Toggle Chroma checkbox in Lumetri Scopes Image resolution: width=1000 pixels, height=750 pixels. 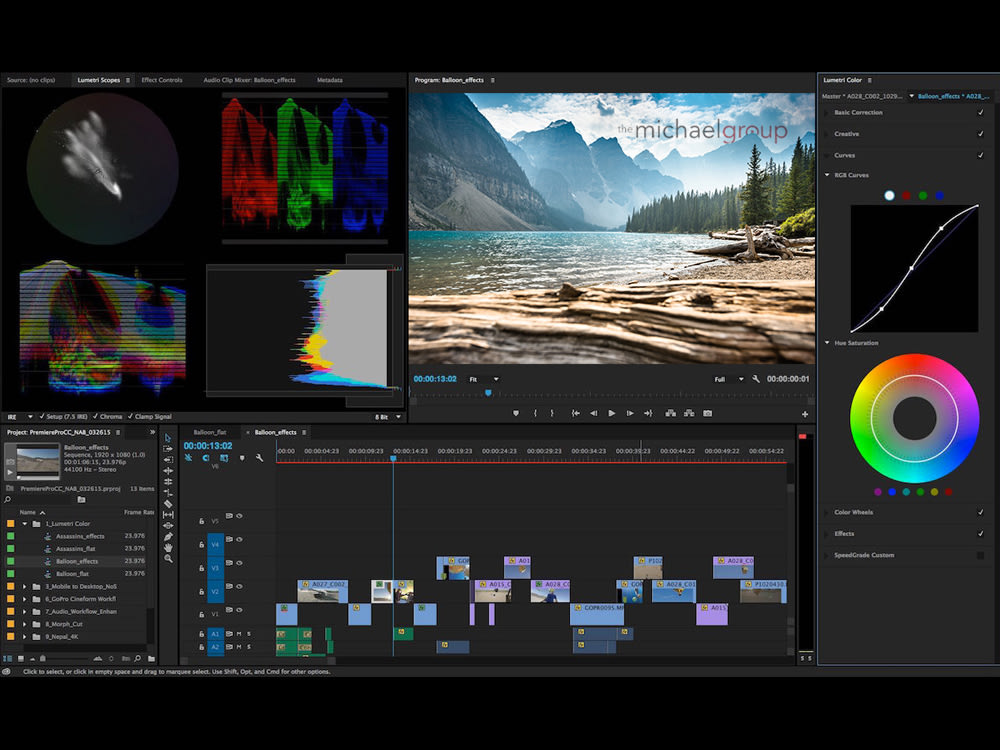click(95, 416)
